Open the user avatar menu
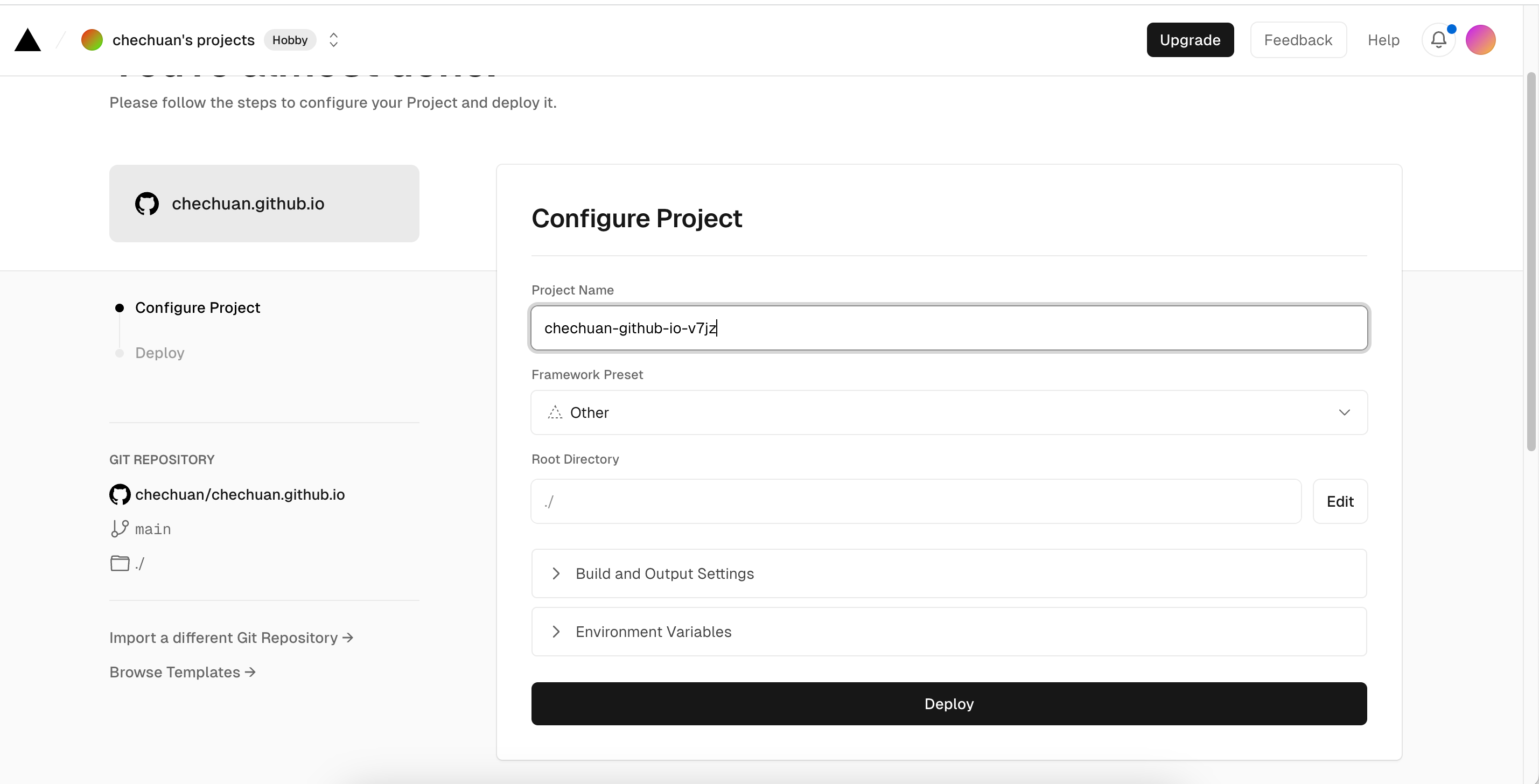The width and height of the screenshot is (1539, 784). (1480, 40)
